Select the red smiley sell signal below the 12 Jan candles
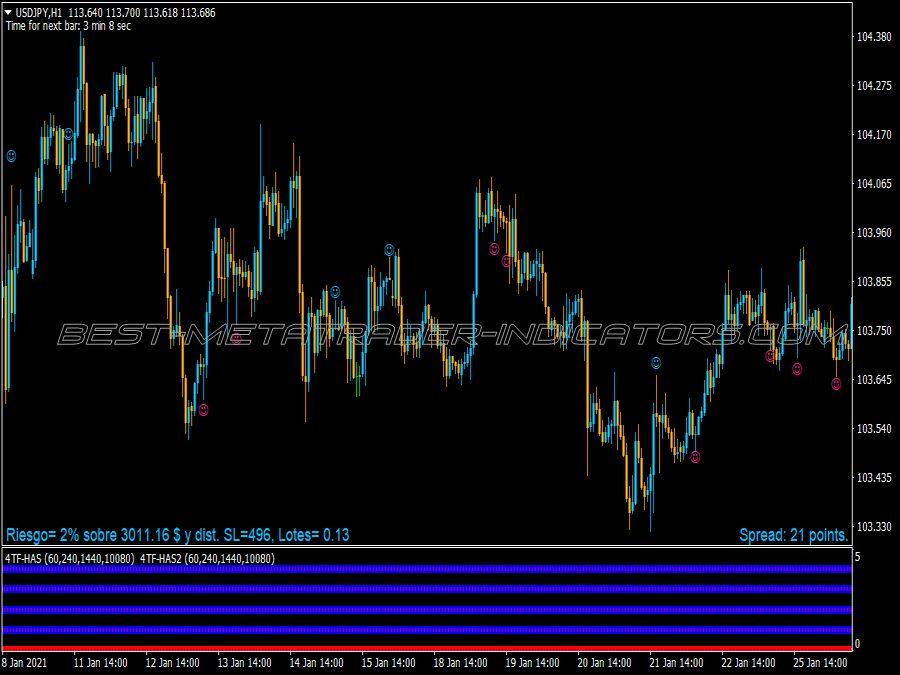The image size is (900, 675). click(x=204, y=408)
